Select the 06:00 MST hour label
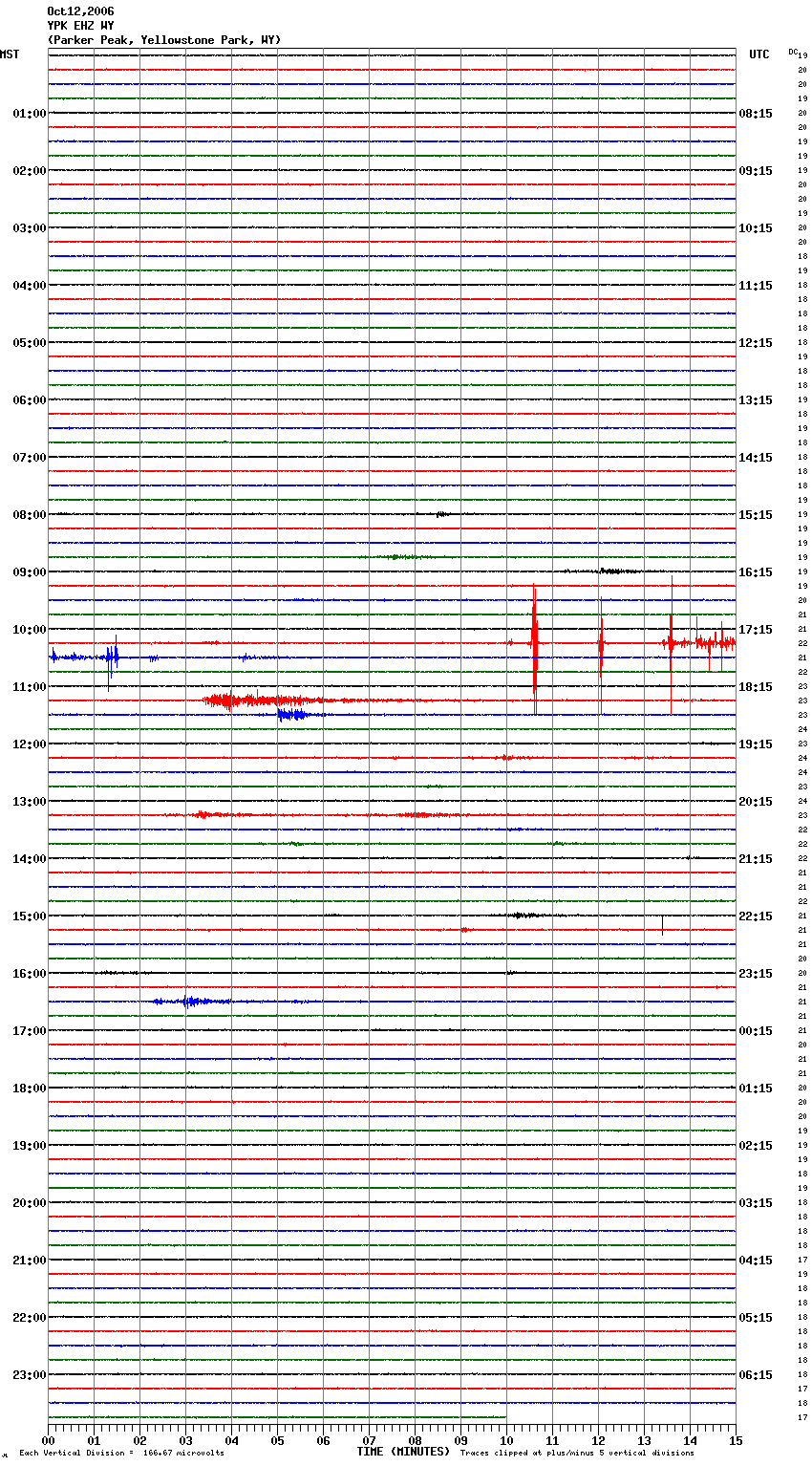812x1466 pixels. (29, 400)
